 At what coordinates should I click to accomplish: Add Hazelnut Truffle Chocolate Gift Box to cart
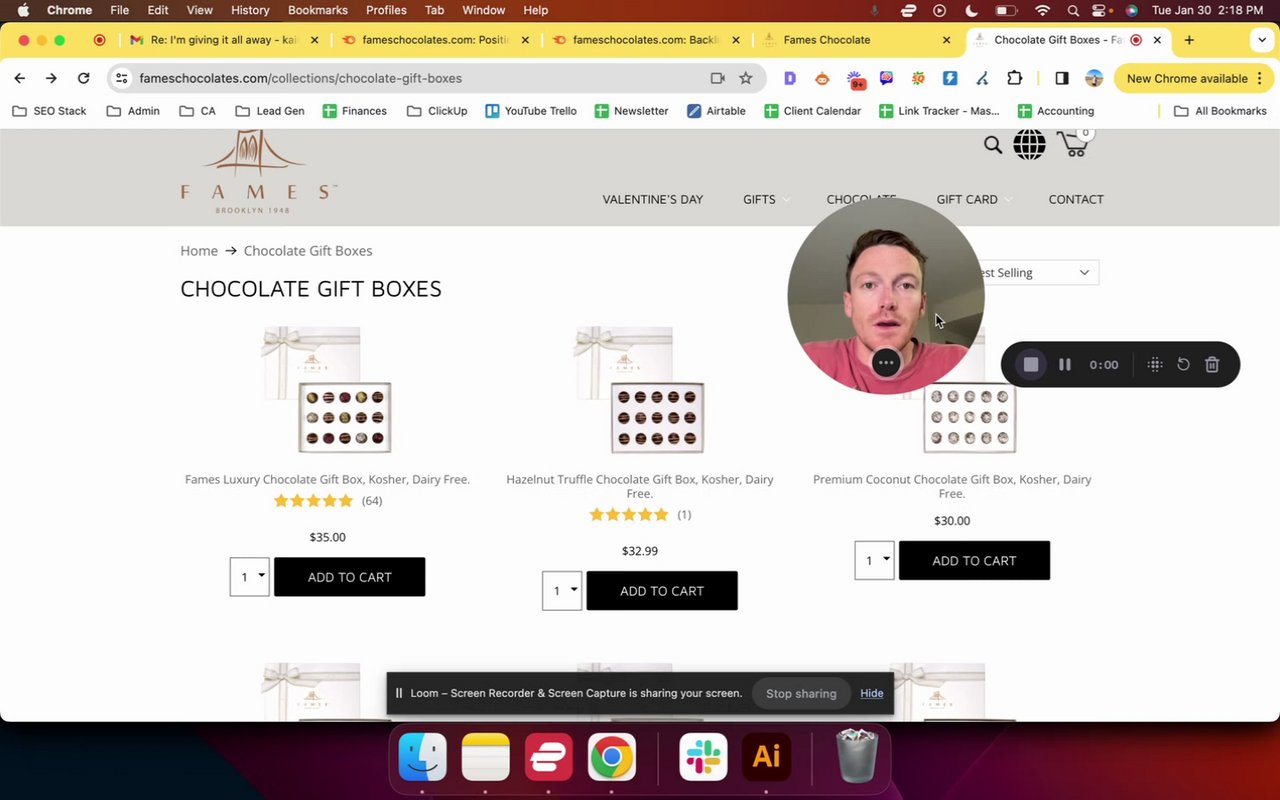pyautogui.click(x=662, y=591)
